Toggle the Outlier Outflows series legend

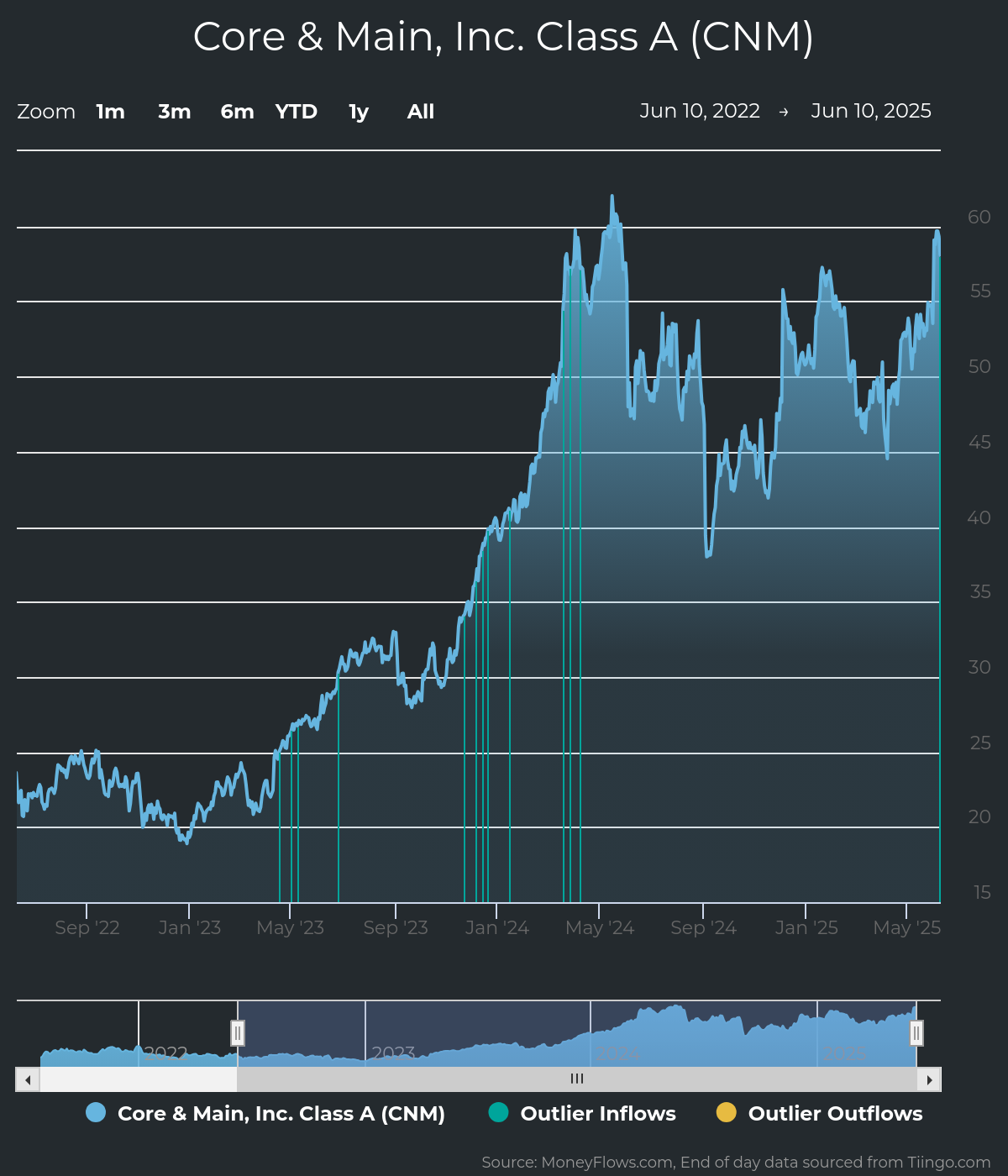point(819,1113)
